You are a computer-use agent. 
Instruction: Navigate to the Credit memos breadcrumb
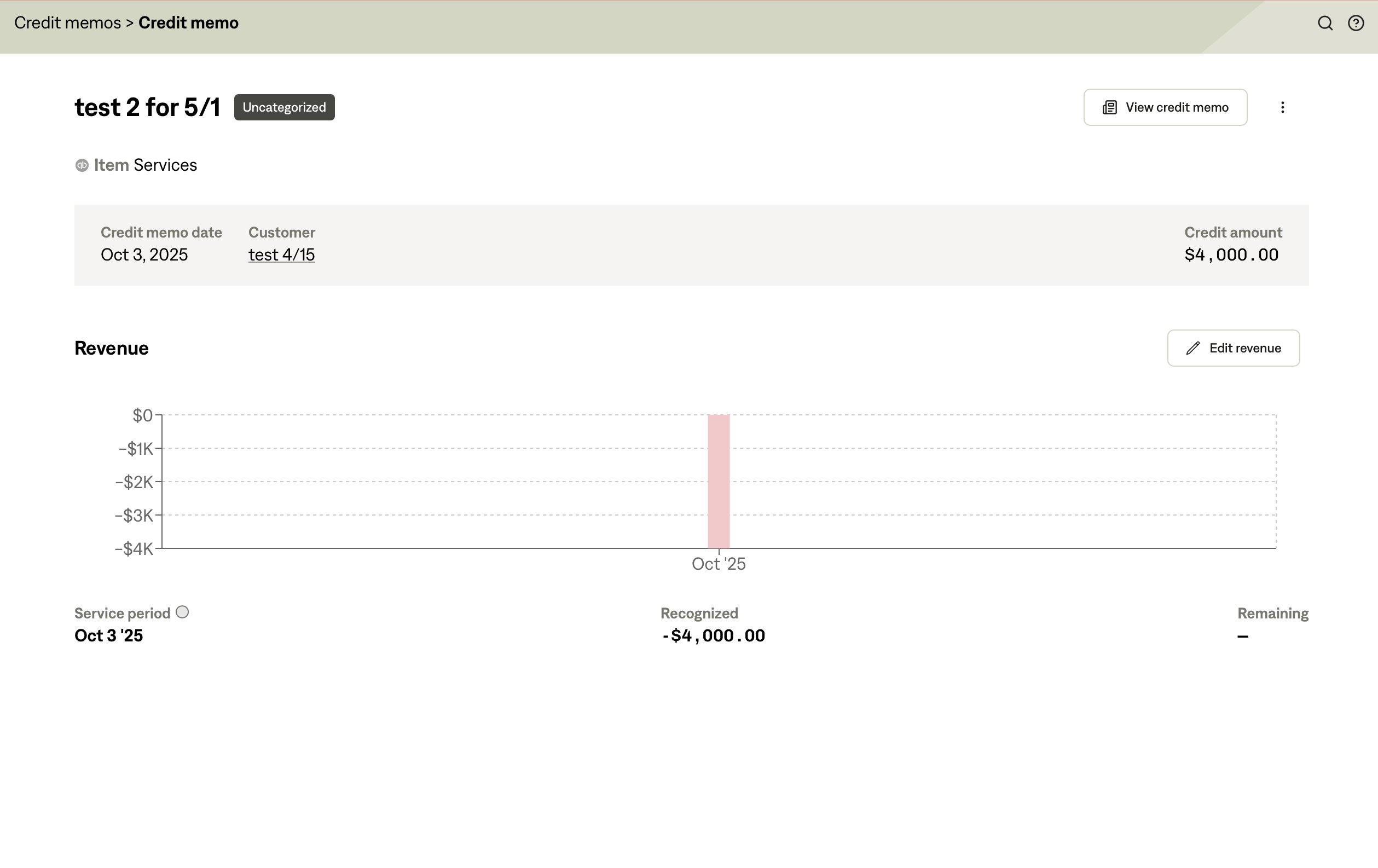pyautogui.click(x=67, y=23)
